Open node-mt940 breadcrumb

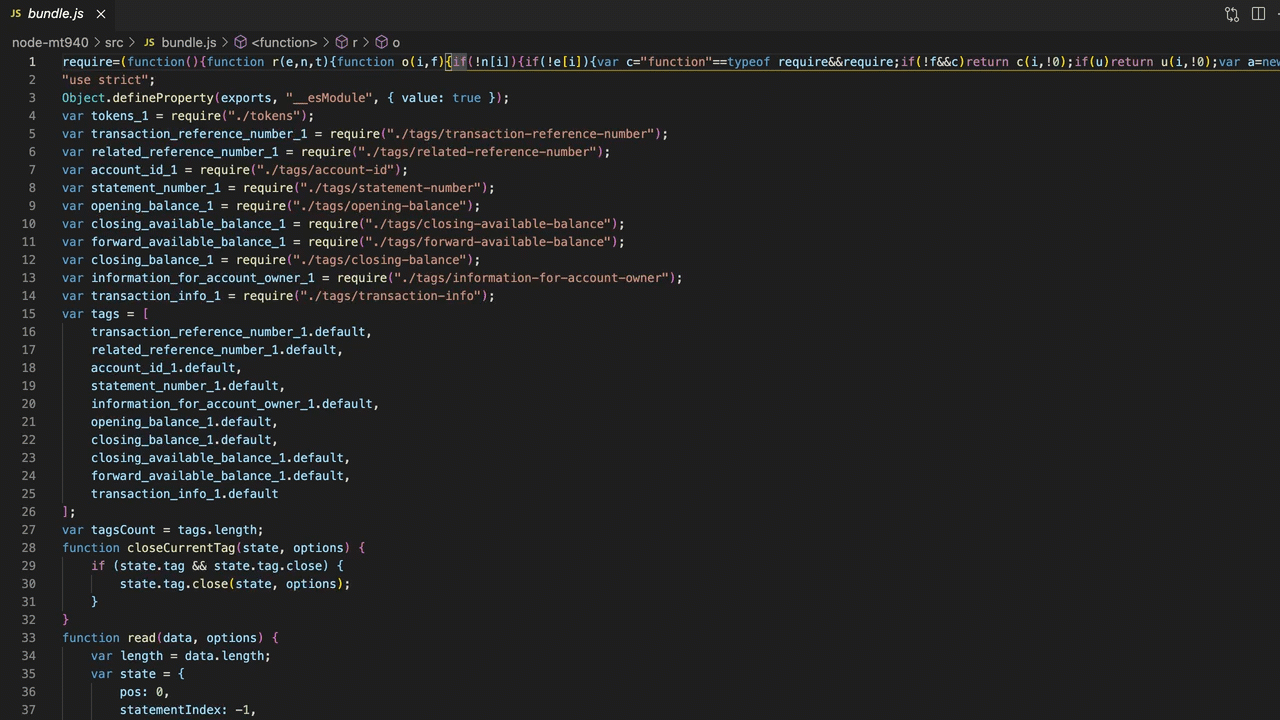(50, 42)
